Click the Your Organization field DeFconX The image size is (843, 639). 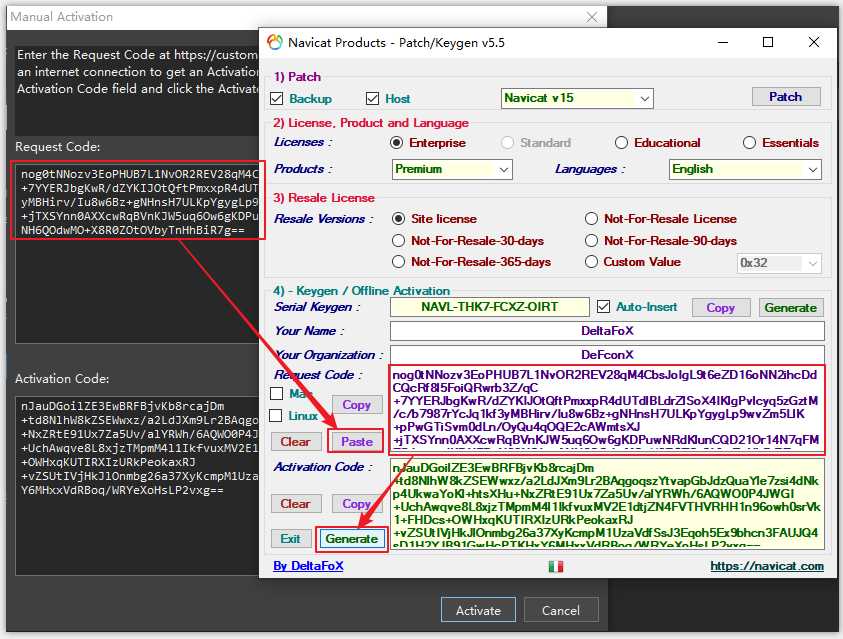coord(607,355)
